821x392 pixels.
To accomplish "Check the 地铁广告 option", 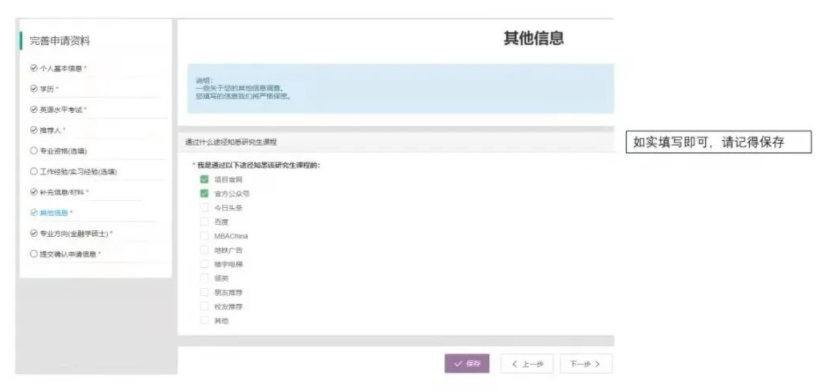I will pos(204,250).
